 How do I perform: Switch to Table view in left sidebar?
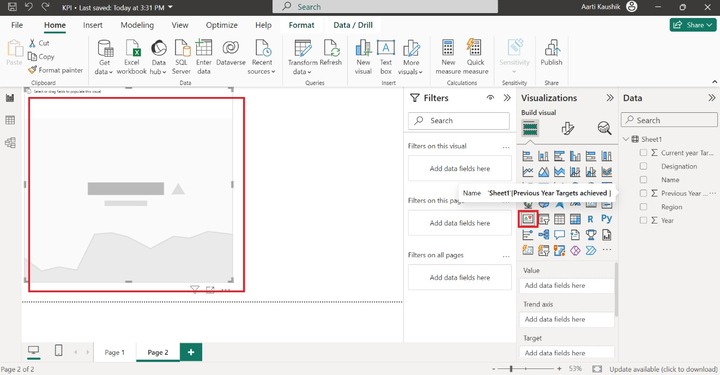[x=10, y=120]
